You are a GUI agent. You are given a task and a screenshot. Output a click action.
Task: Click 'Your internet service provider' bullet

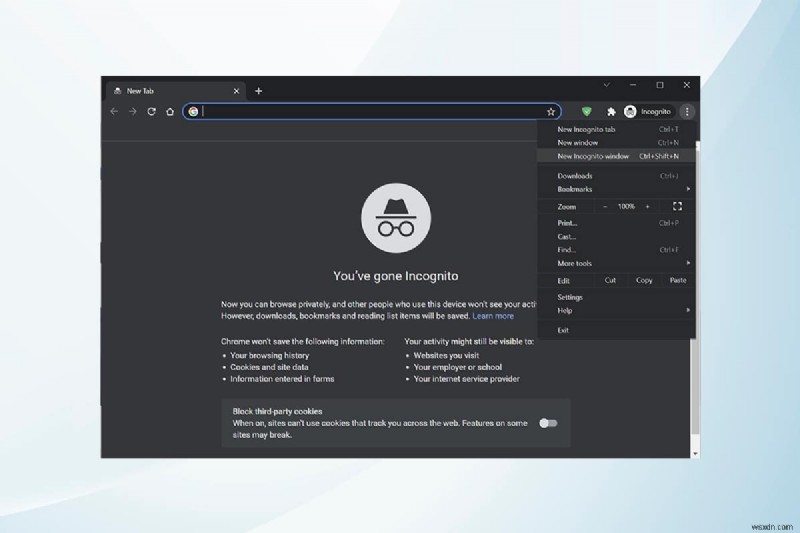click(466, 379)
